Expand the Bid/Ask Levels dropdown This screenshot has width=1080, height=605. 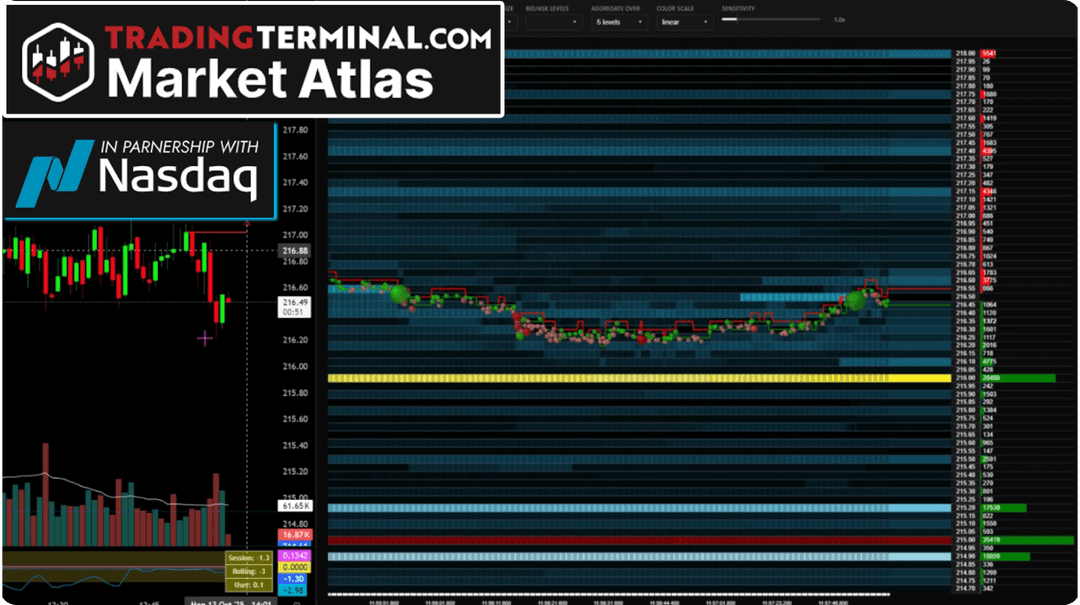click(x=553, y=21)
